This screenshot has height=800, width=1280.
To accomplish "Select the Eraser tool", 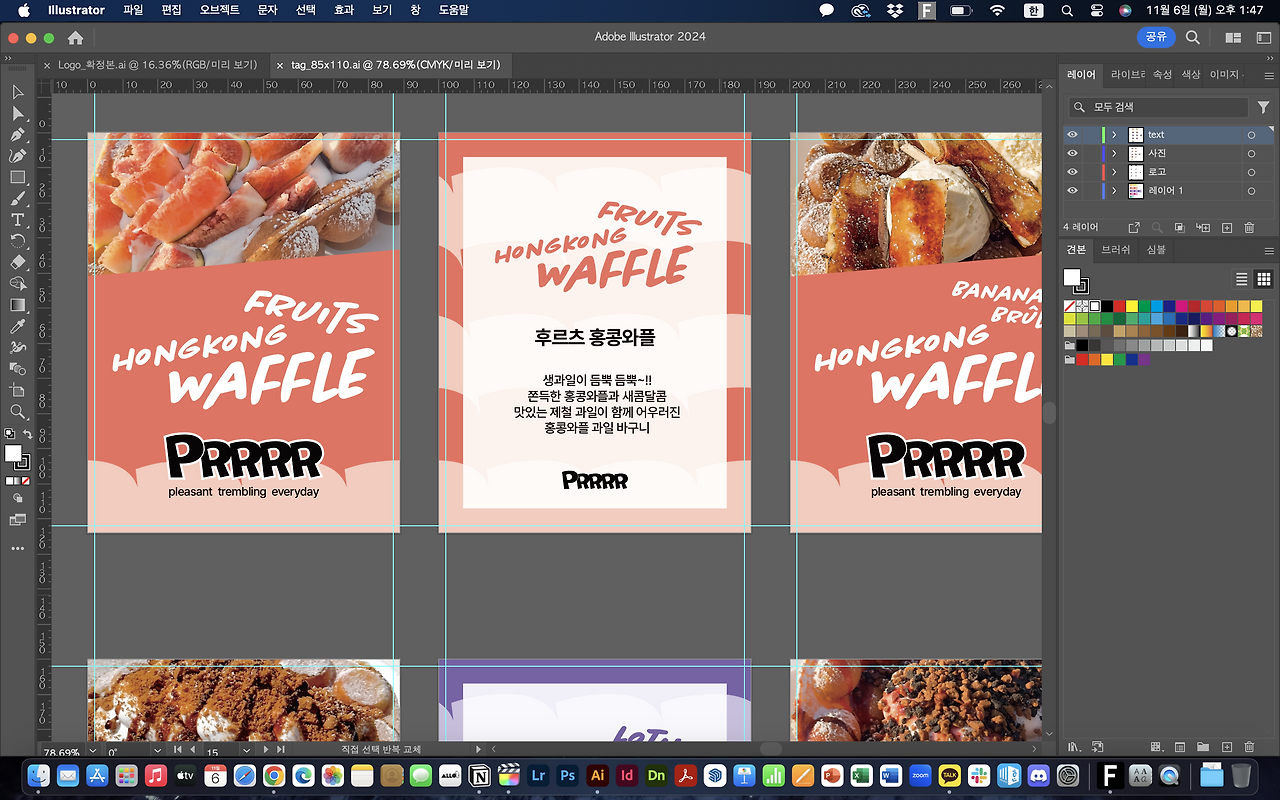I will (18, 262).
